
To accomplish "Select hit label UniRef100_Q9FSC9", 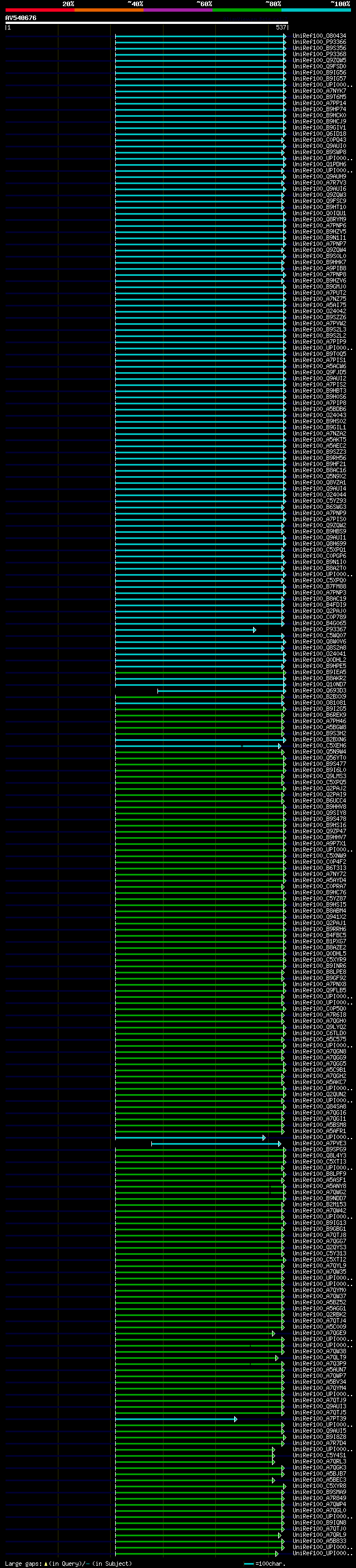I will (319, 201).
